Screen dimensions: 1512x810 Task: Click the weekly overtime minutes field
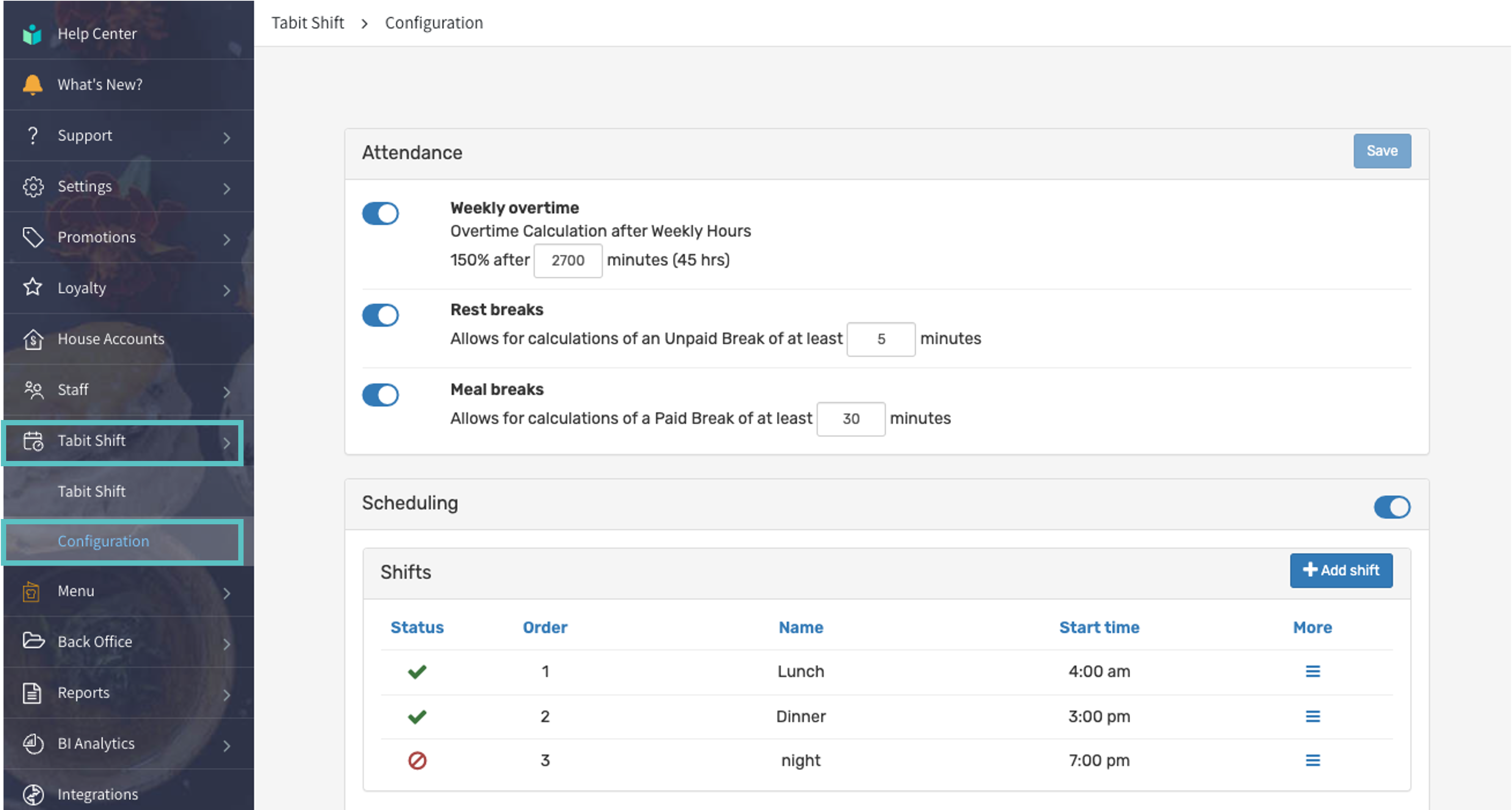click(x=568, y=260)
